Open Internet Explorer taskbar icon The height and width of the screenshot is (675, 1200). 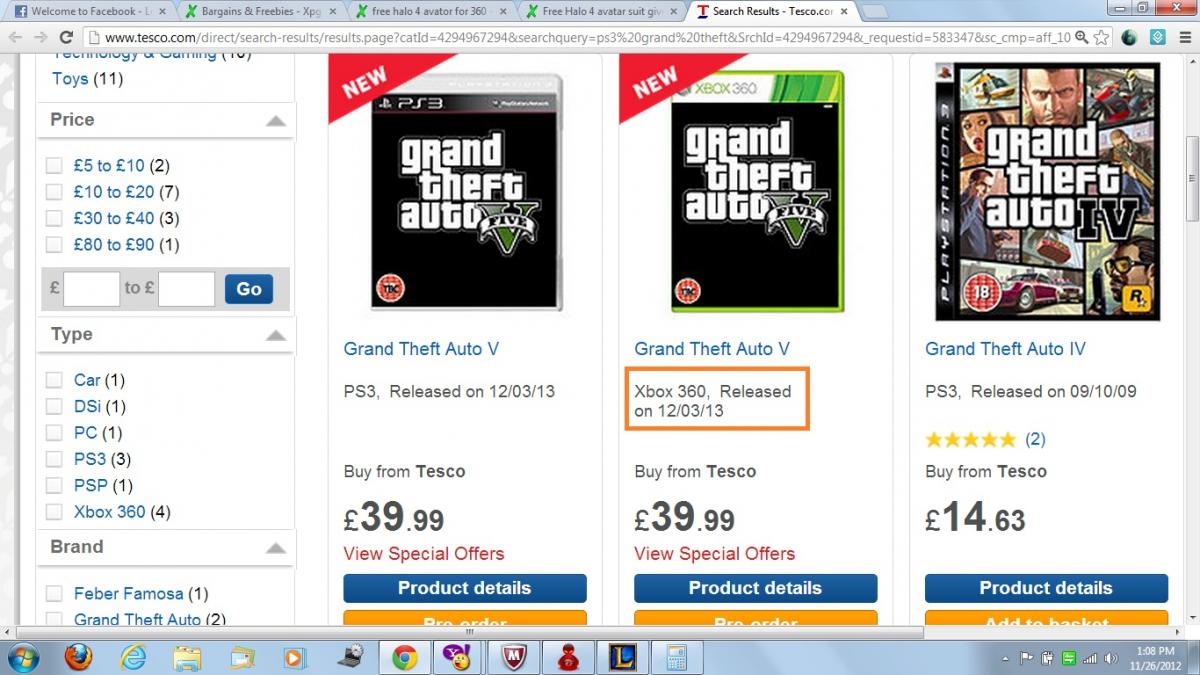click(x=133, y=657)
